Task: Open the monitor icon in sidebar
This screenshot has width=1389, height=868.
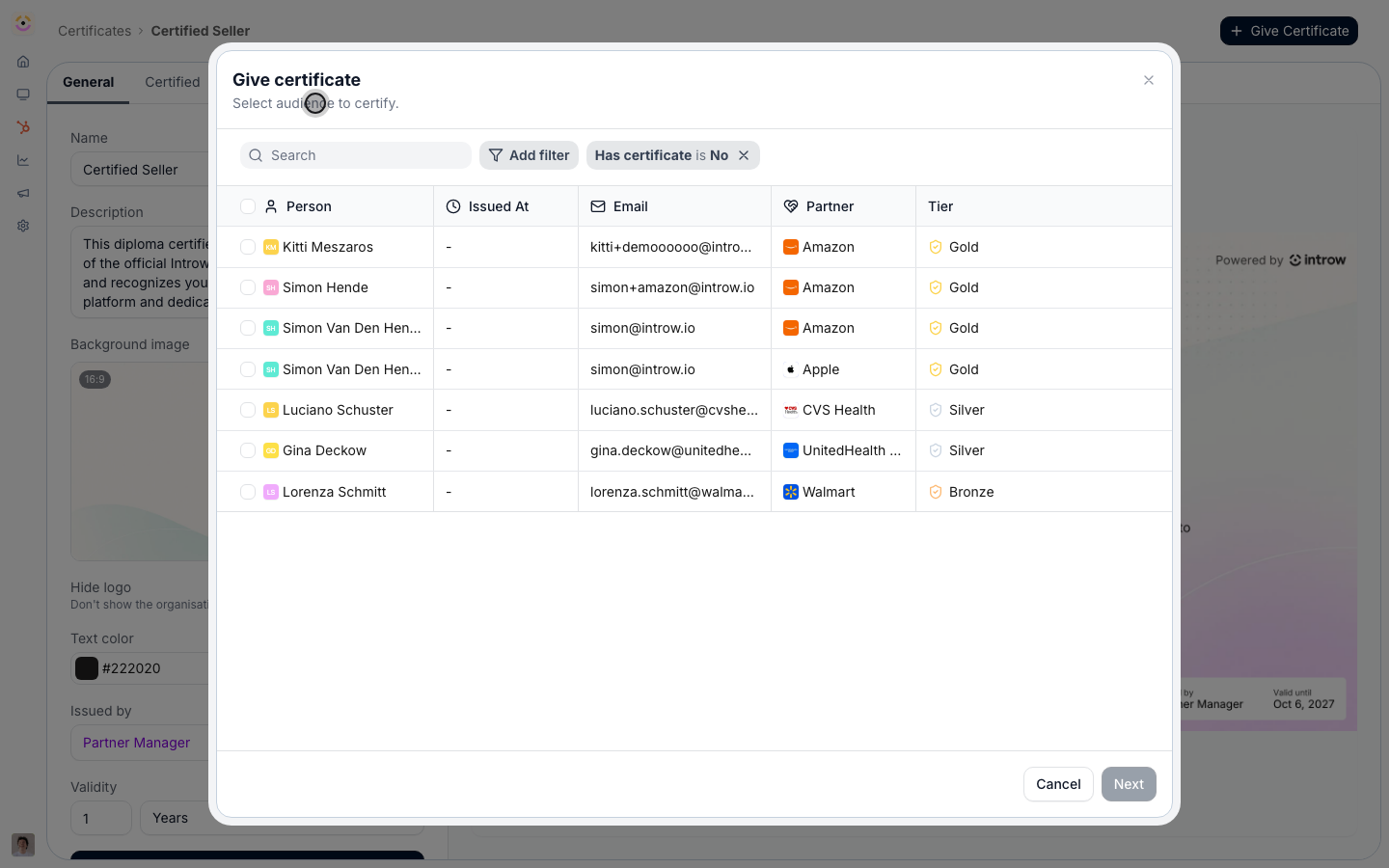Action: pyautogui.click(x=23, y=95)
